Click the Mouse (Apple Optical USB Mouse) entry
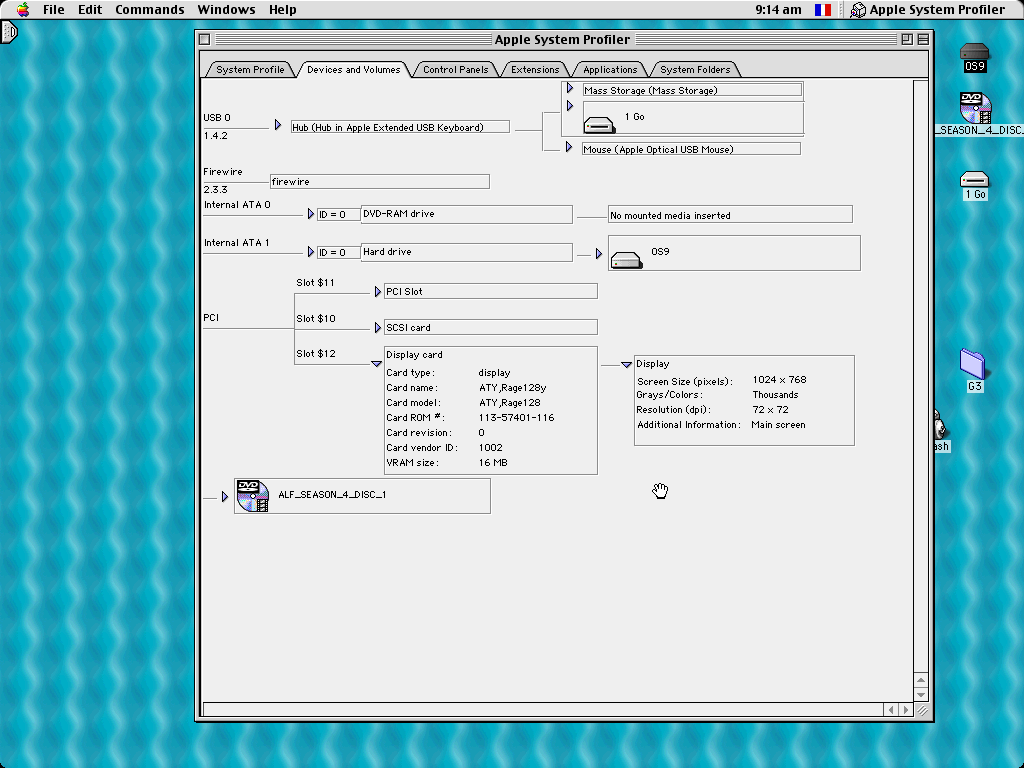This screenshot has width=1024, height=768. click(x=691, y=149)
